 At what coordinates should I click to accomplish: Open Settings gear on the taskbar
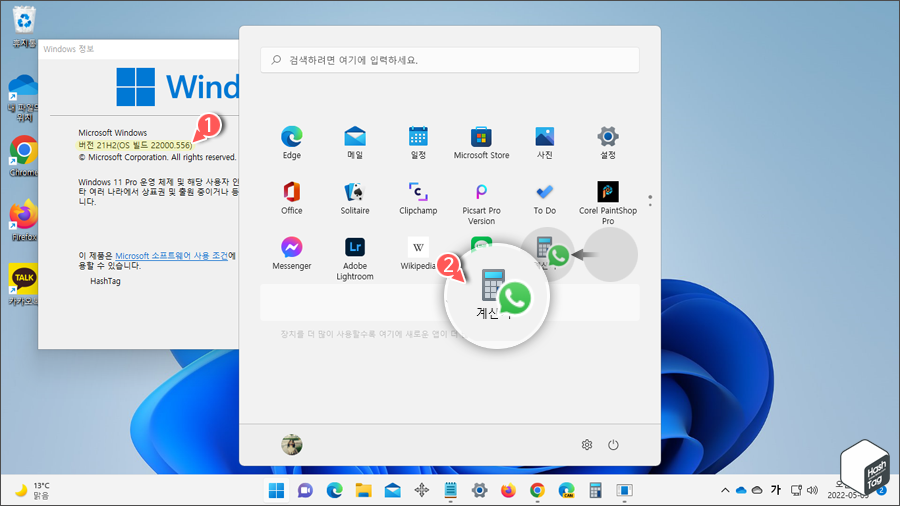coord(479,491)
